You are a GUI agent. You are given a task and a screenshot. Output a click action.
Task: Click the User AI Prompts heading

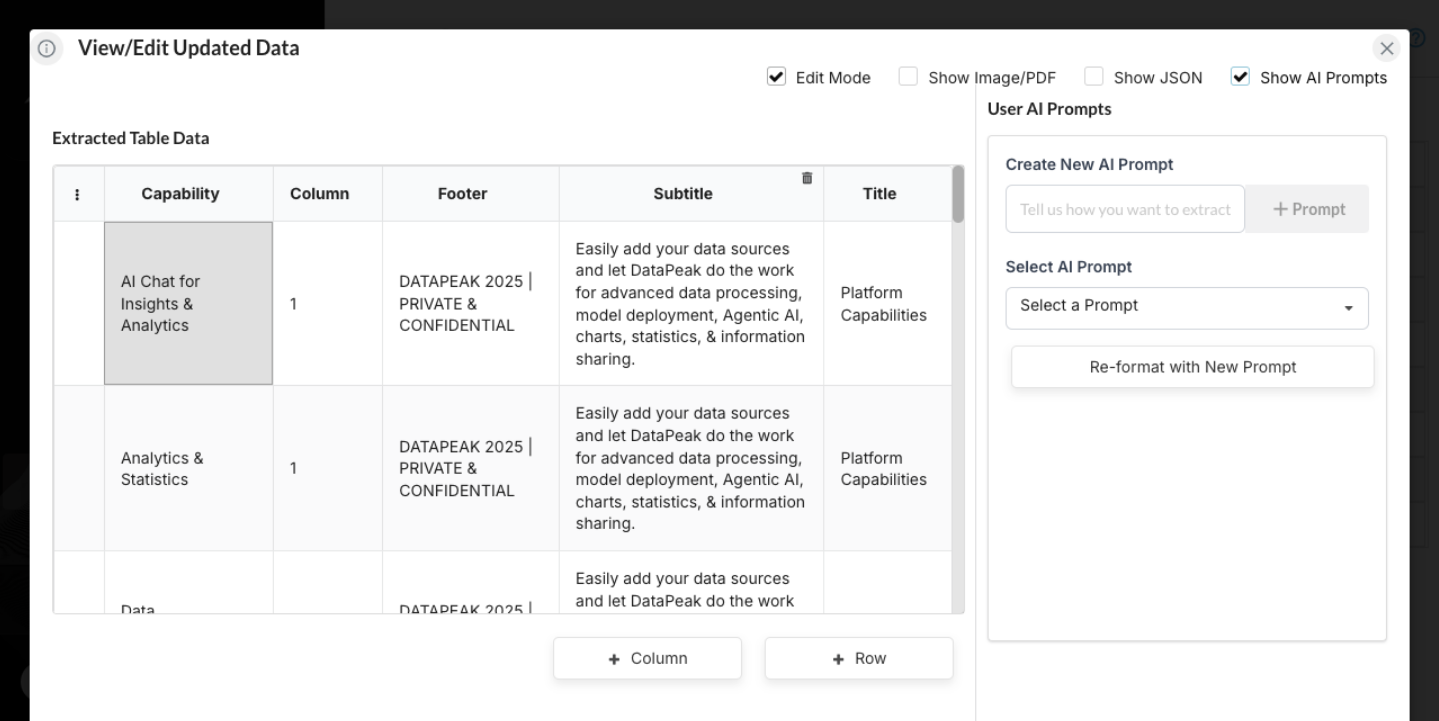1049,109
